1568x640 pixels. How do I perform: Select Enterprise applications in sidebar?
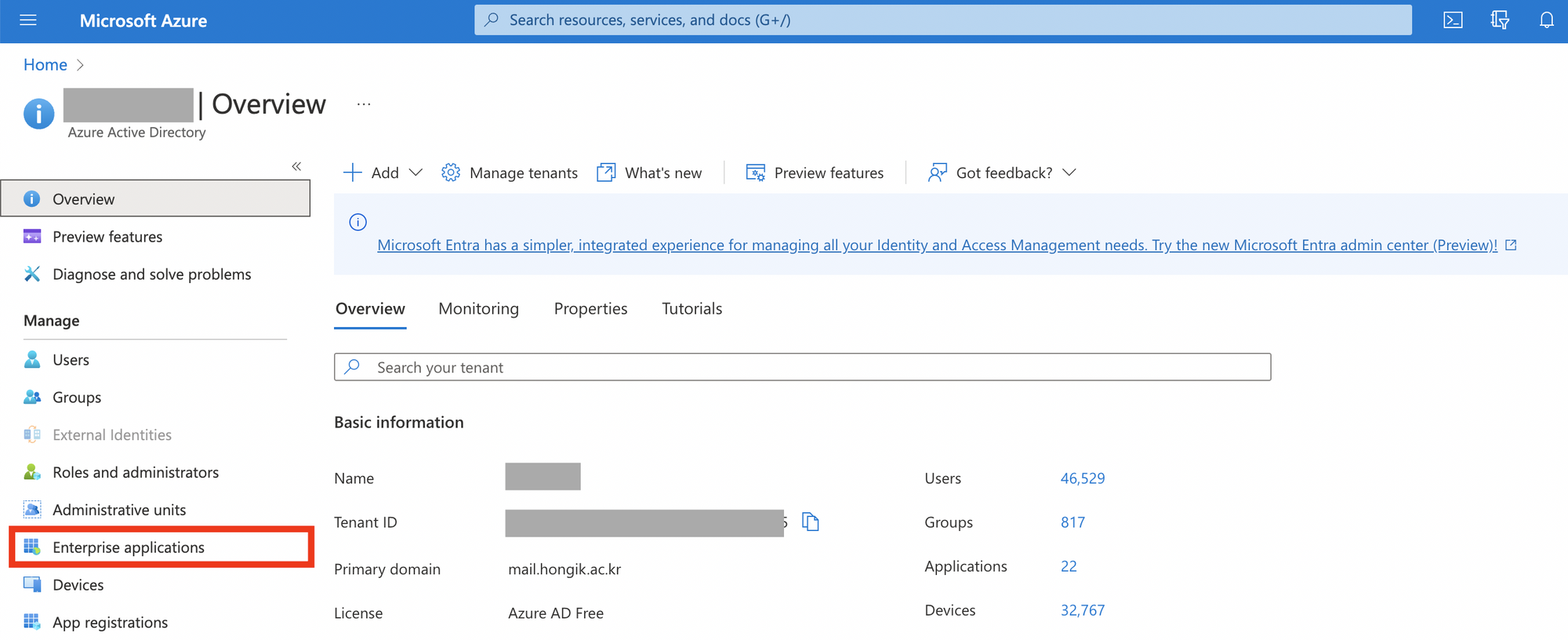coord(129,547)
